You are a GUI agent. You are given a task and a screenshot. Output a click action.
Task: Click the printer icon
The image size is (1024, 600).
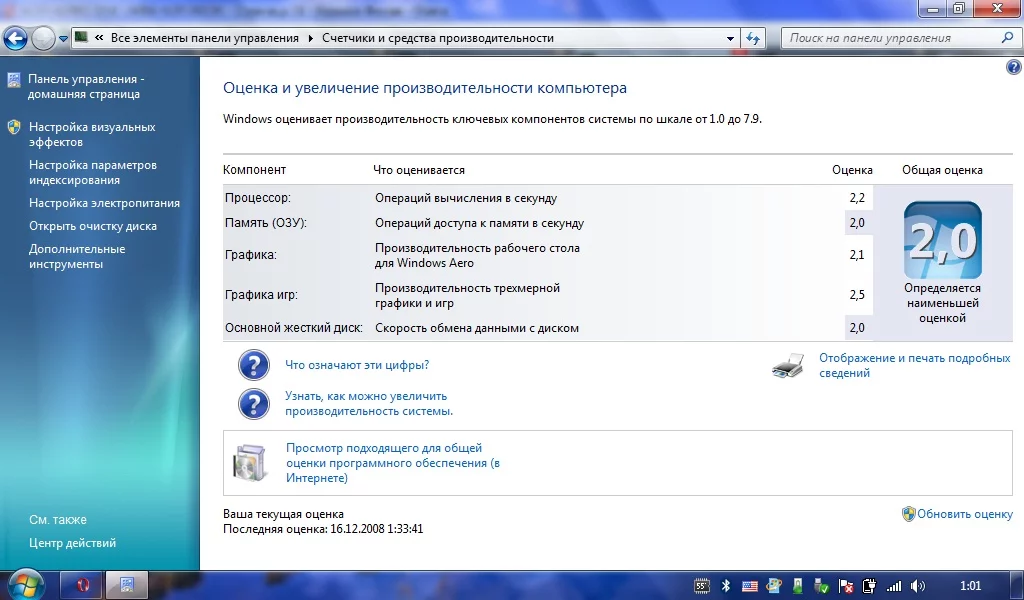click(x=788, y=365)
